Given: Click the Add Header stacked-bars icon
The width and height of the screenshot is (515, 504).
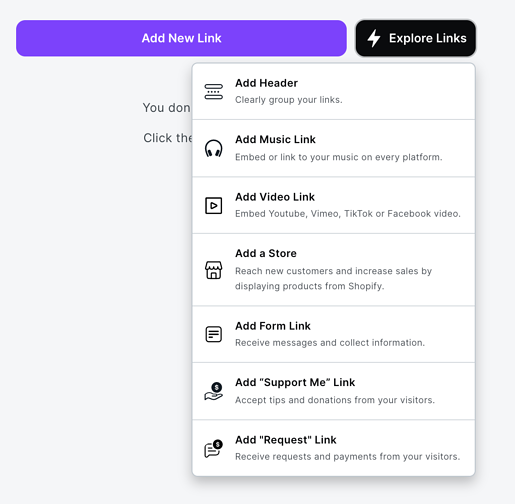Looking at the screenshot, I should tap(214, 92).
